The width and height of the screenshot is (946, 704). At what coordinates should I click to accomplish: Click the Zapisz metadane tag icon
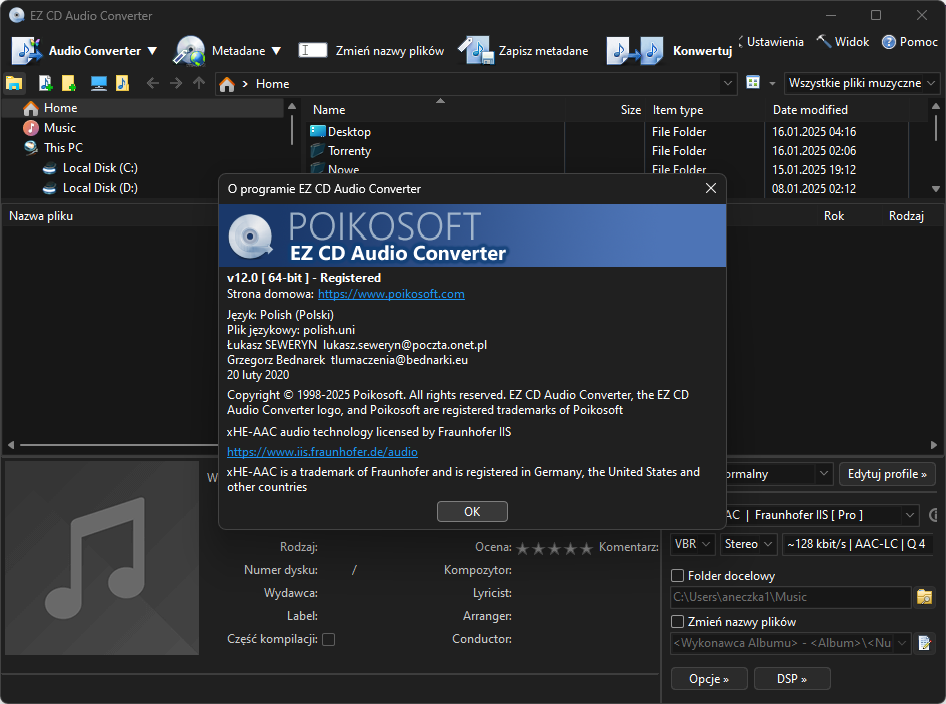(476, 51)
